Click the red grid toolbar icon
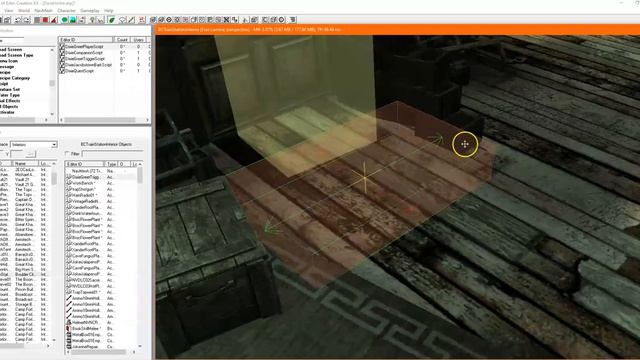The width and height of the screenshot is (640, 360). pos(142,20)
